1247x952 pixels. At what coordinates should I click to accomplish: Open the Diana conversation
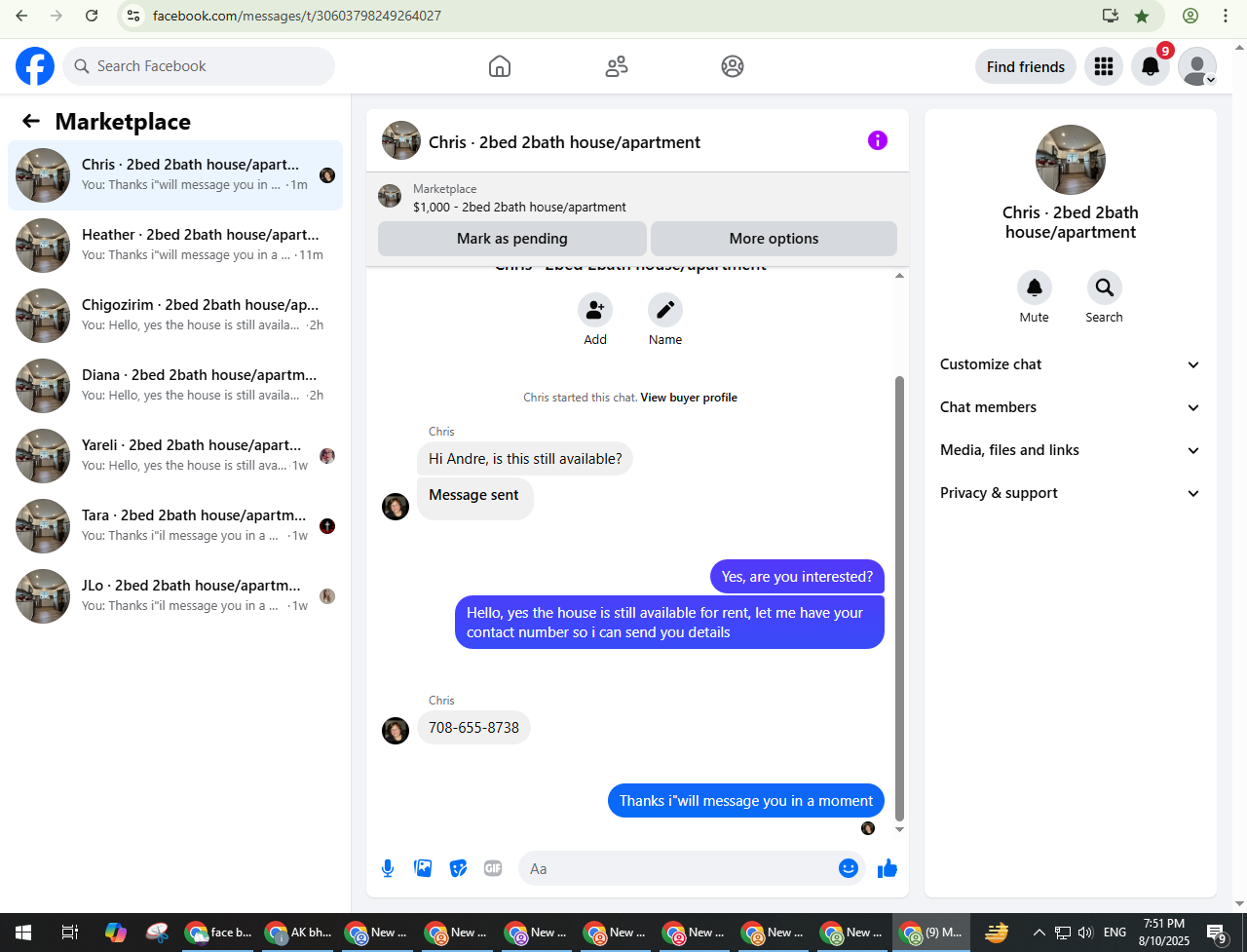175,386
